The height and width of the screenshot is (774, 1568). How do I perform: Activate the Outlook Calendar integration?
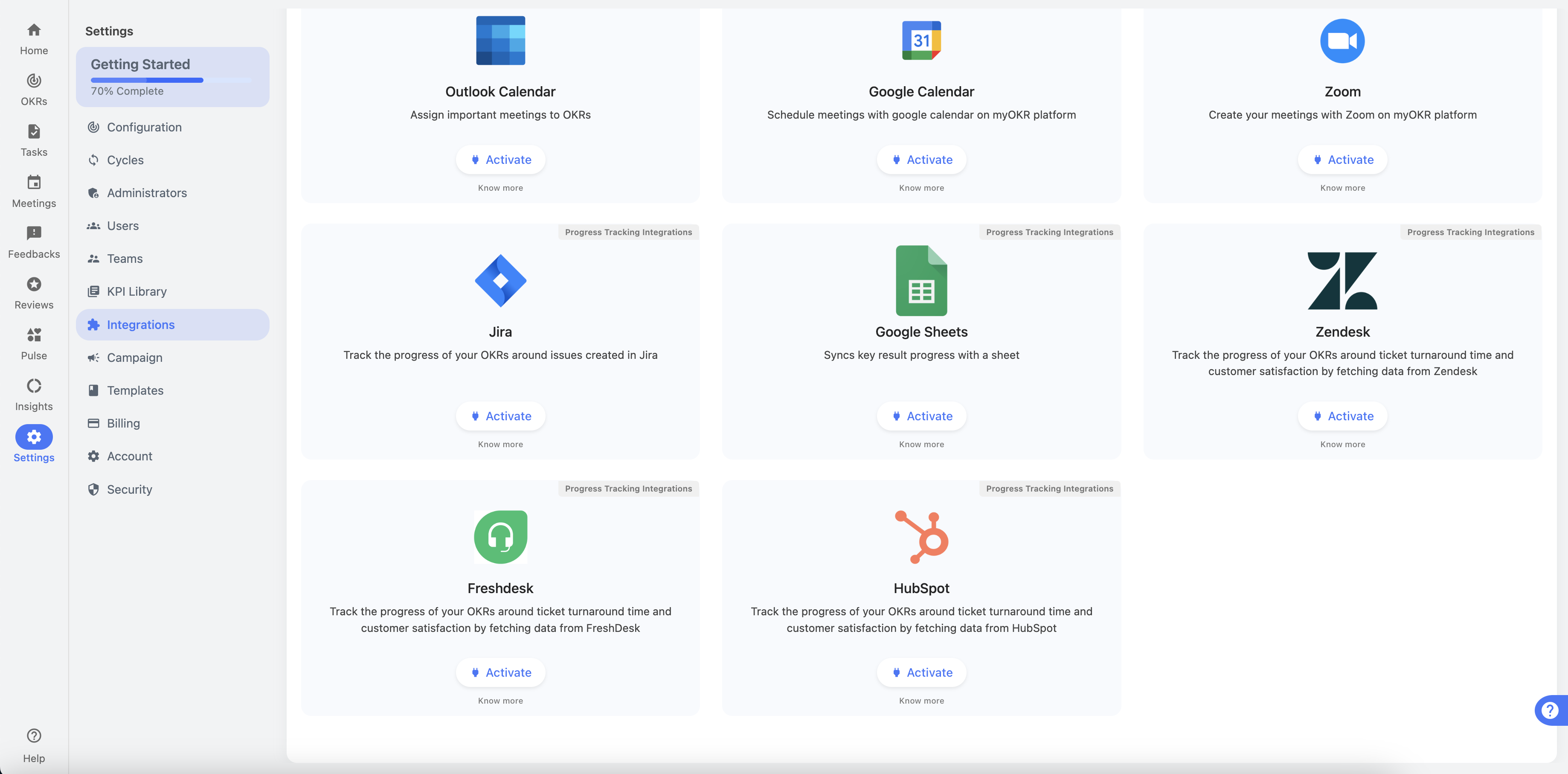pyautogui.click(x=500, y=160)
